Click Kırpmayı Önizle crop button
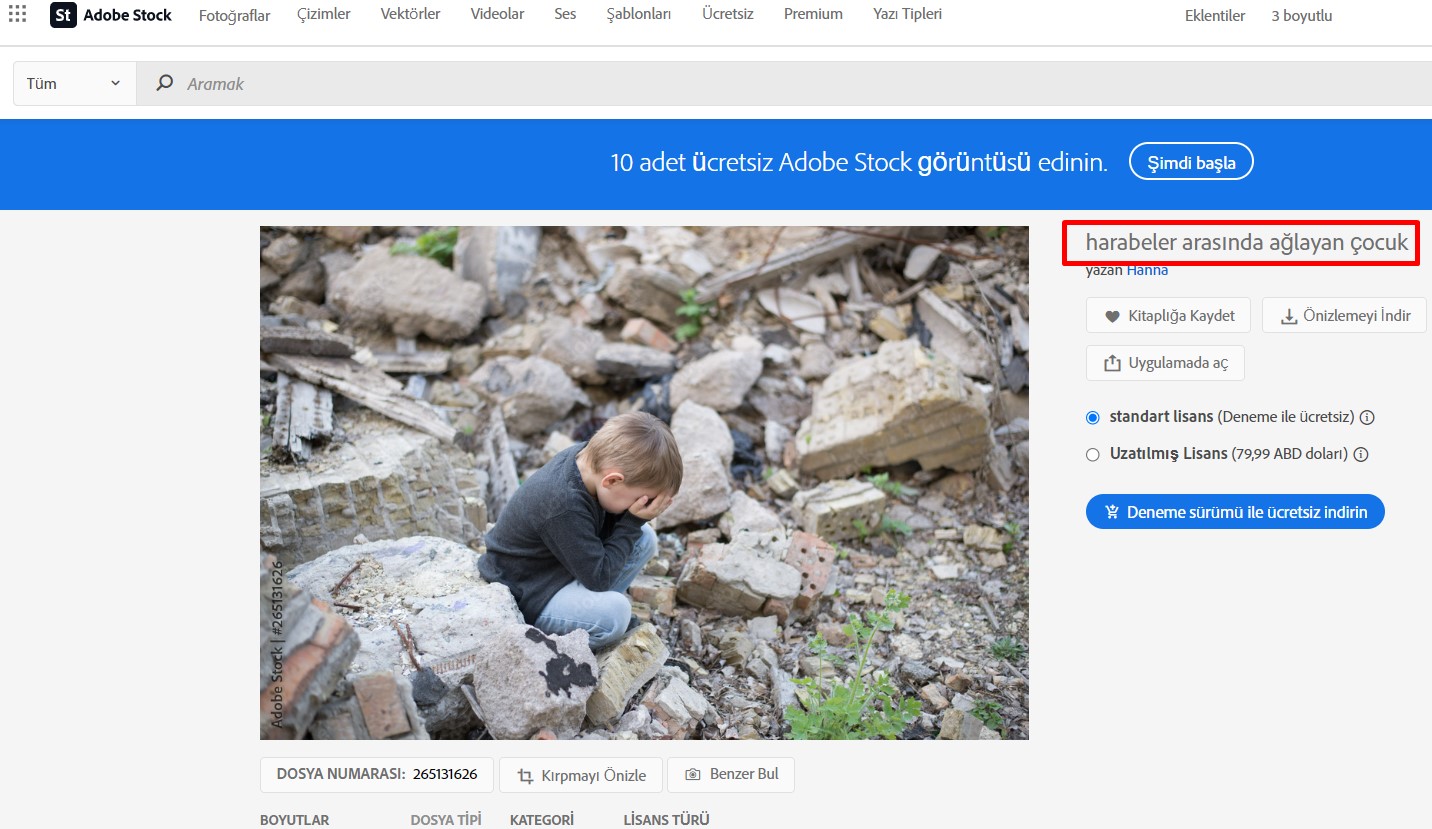1432x829 pixels. (580, 775)
